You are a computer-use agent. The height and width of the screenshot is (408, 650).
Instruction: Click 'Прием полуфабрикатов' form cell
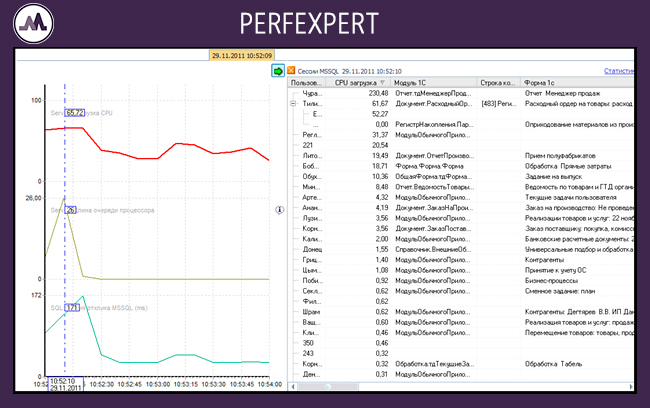pos(560,155)
